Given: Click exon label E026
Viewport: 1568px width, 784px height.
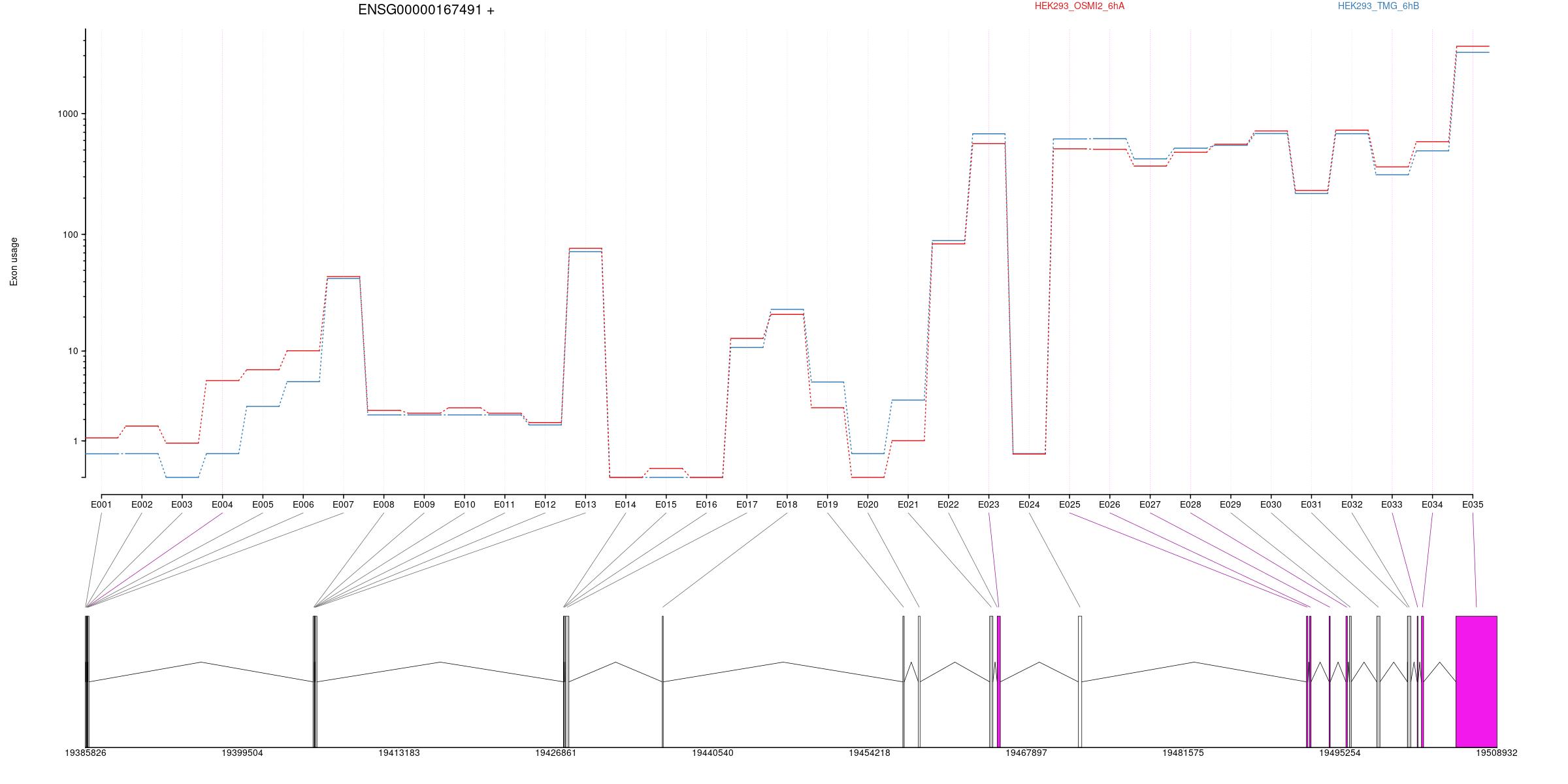Looking at the screenshot, I should pos(1109,504).
